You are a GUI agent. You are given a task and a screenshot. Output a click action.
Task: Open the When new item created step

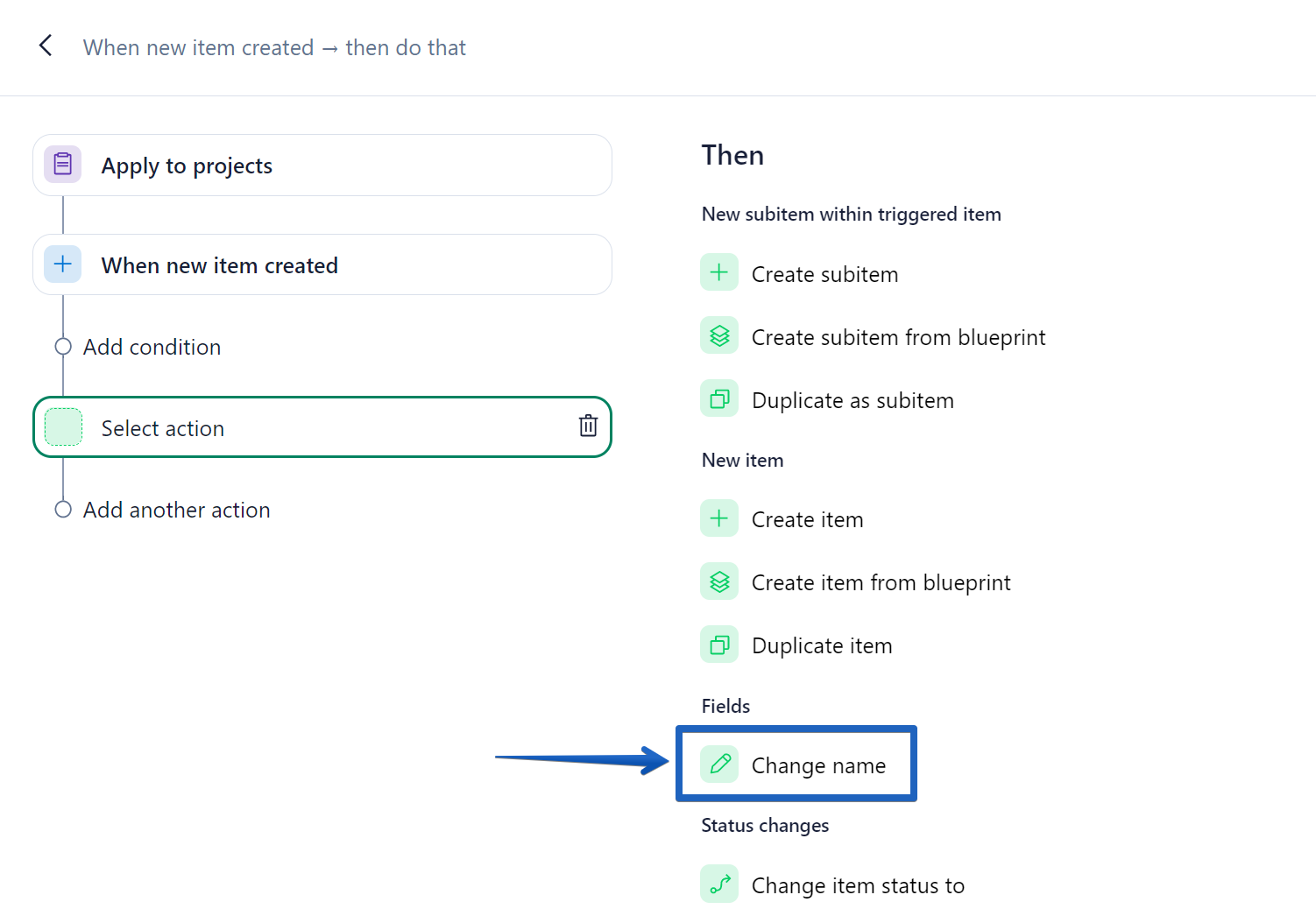coord(322,265)
